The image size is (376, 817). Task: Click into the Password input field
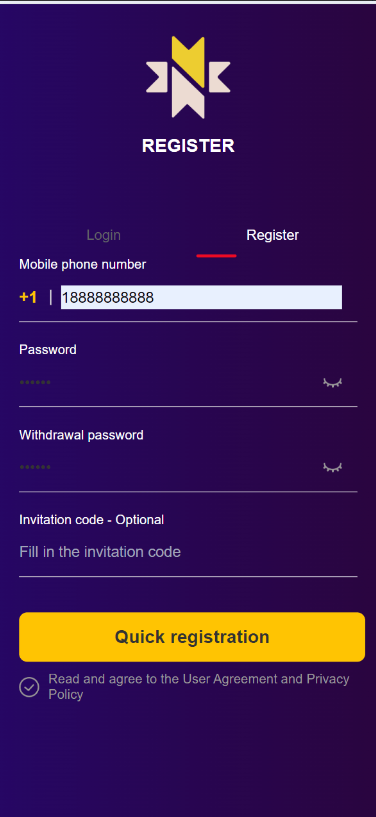pyautogui.click(x=167, y=382)
